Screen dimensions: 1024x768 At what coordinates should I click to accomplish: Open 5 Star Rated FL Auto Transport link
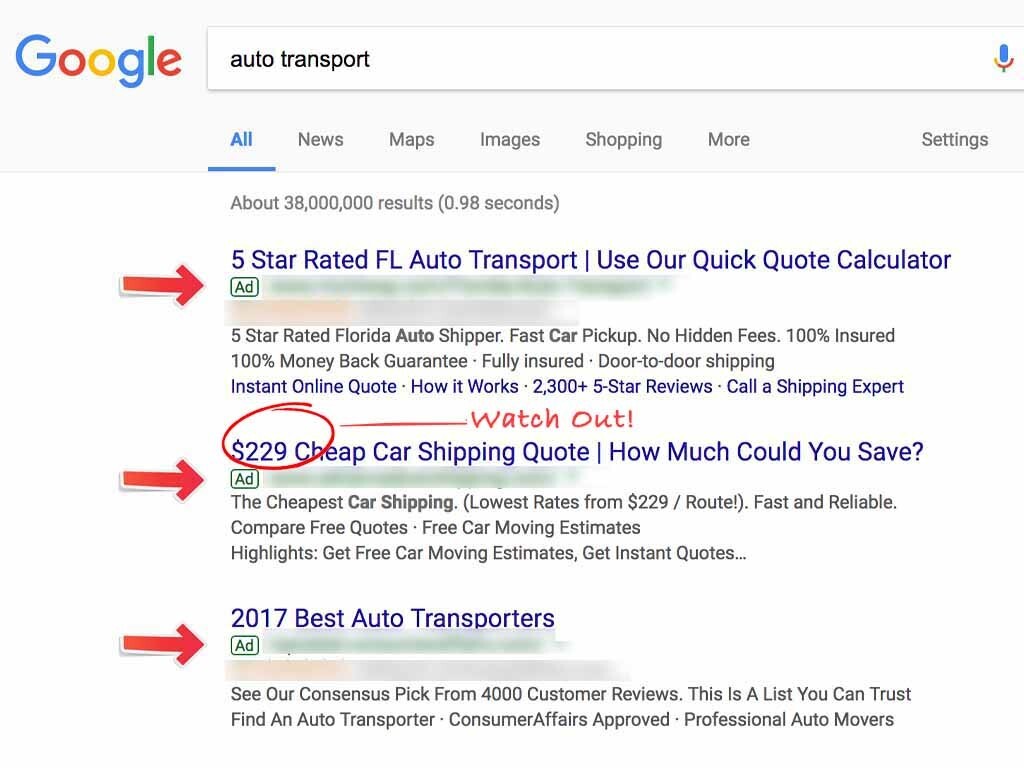tap(590, 260)
